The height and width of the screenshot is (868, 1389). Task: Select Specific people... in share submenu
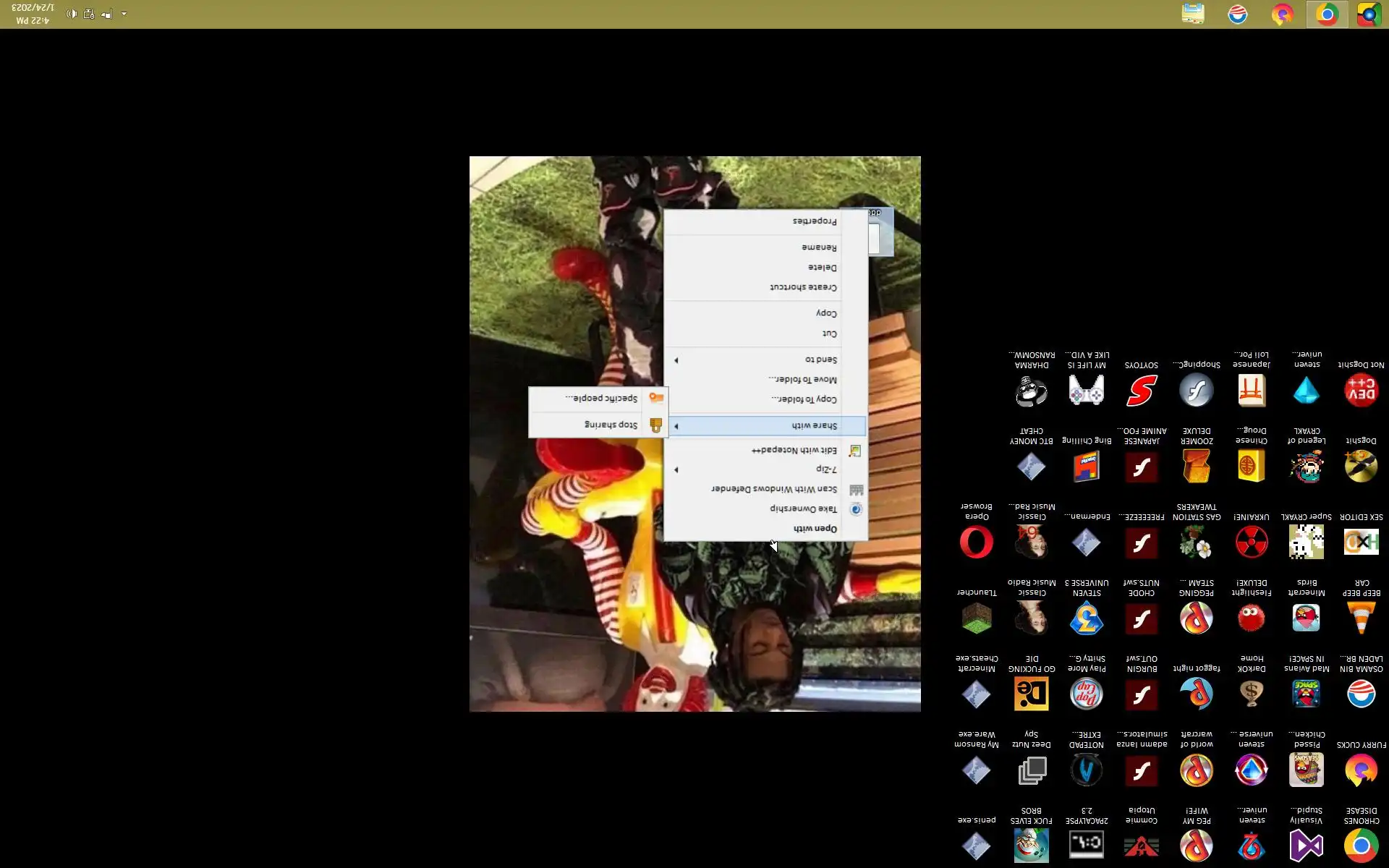tap(600, 399)
